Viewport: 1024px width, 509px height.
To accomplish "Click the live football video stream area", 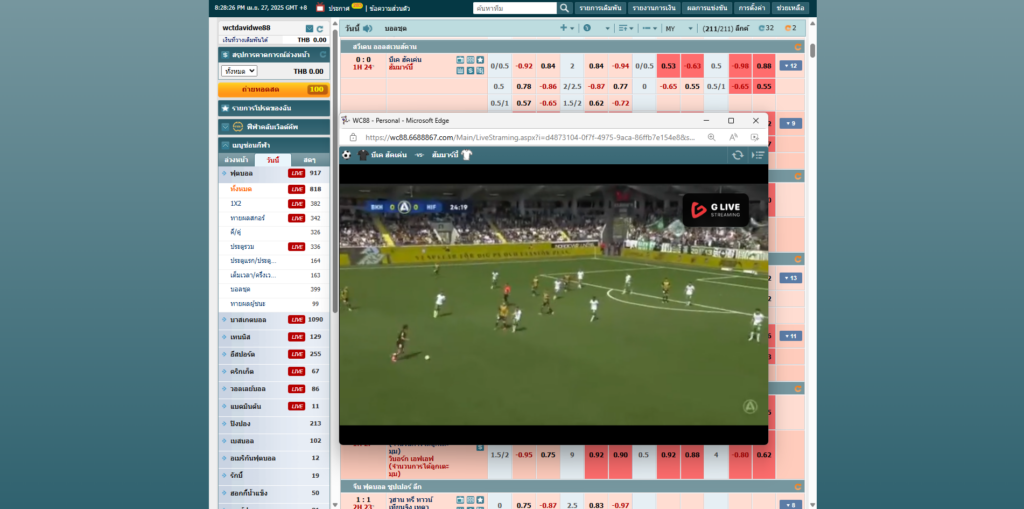I will point(553,304).
